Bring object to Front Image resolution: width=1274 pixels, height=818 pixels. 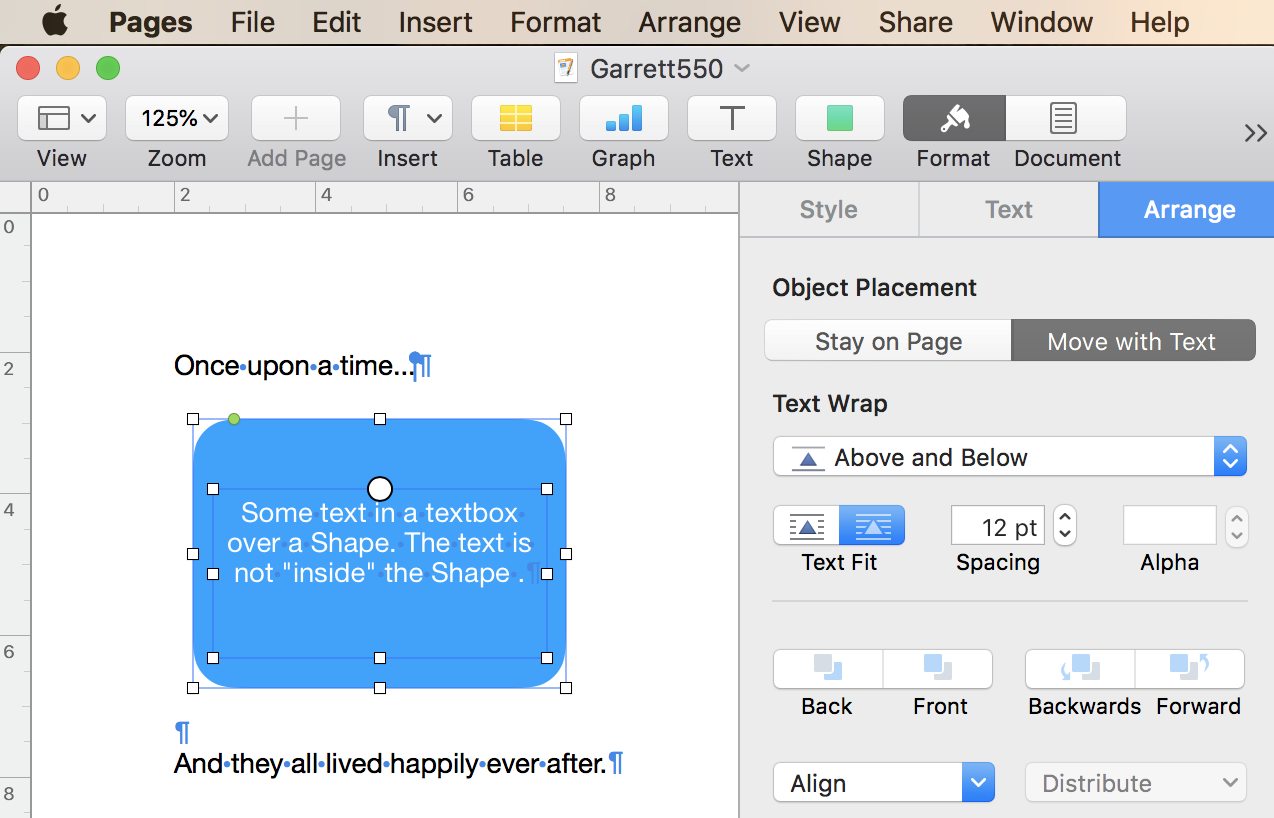point(939,669)
